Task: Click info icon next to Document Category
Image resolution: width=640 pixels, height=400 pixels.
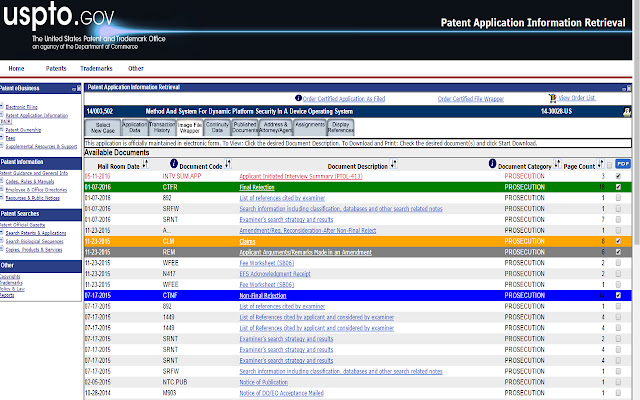Action: 492,164
